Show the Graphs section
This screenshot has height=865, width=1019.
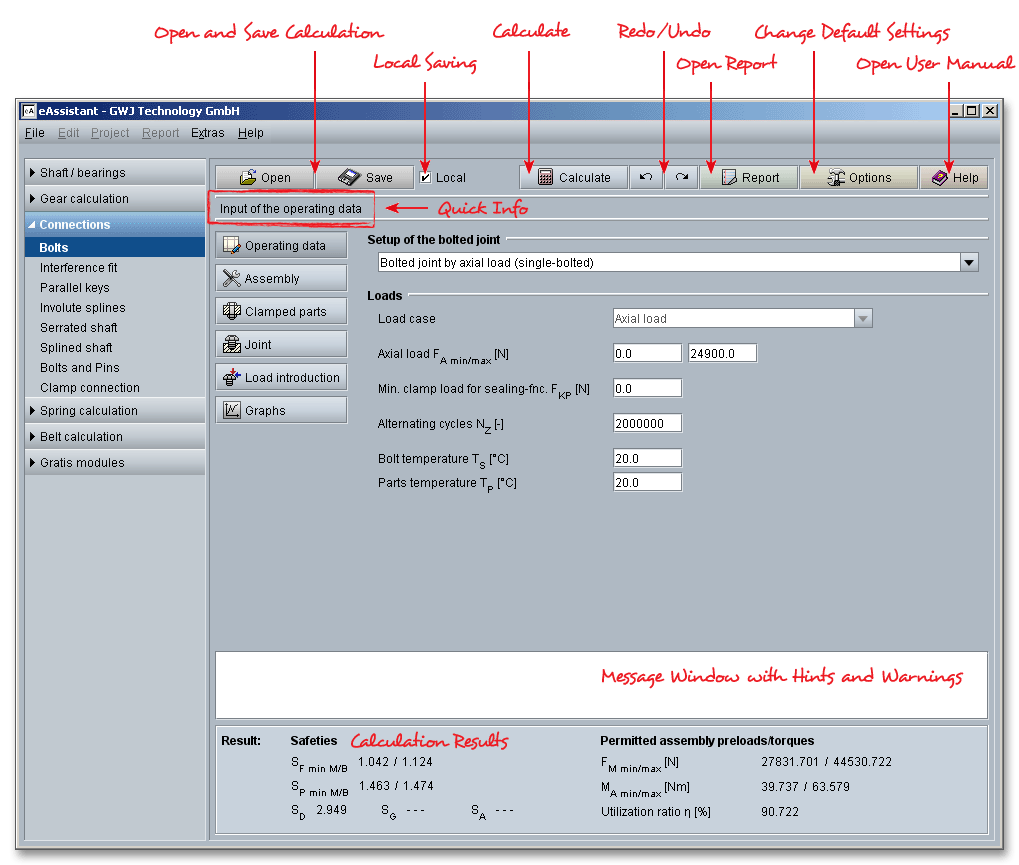(x=281, y=411)
